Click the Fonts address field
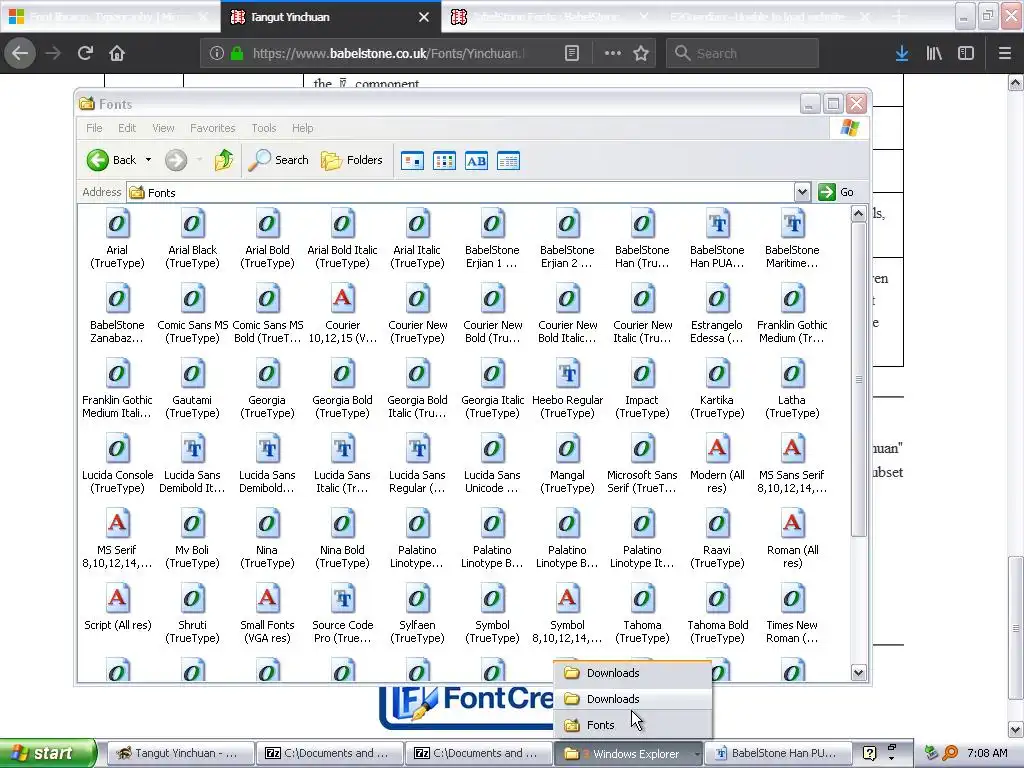The width and height of the screenshot is (1024, 768). 460,192
